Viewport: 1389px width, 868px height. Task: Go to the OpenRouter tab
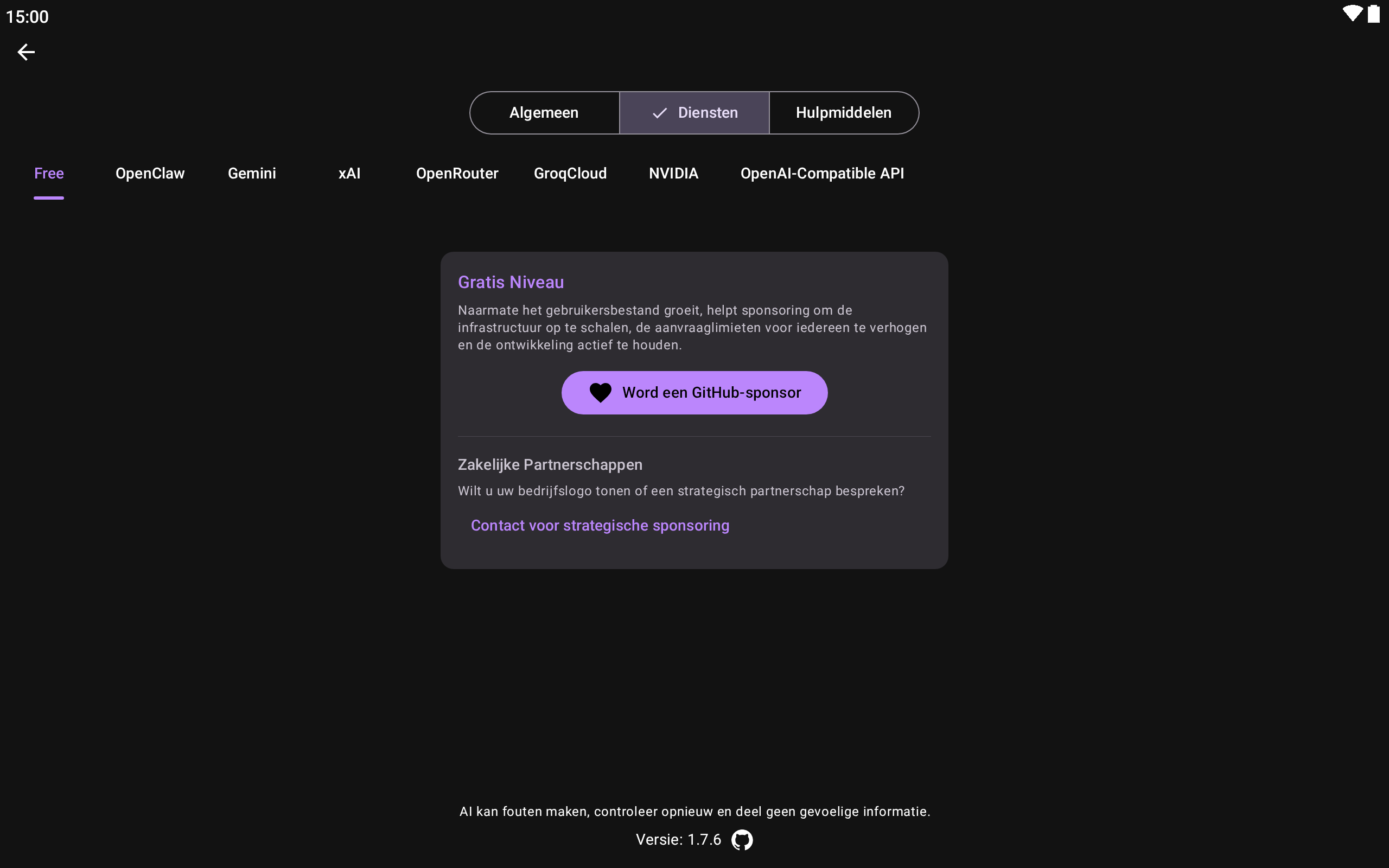(457, 174)
